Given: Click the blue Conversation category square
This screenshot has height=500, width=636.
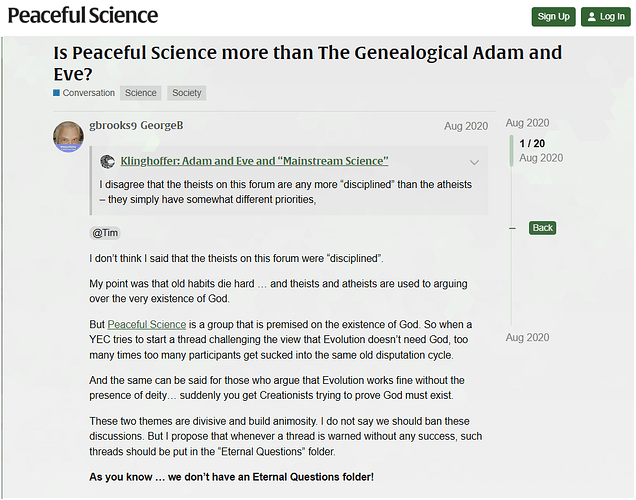Looking at the screenshot, I should (57, 93).
